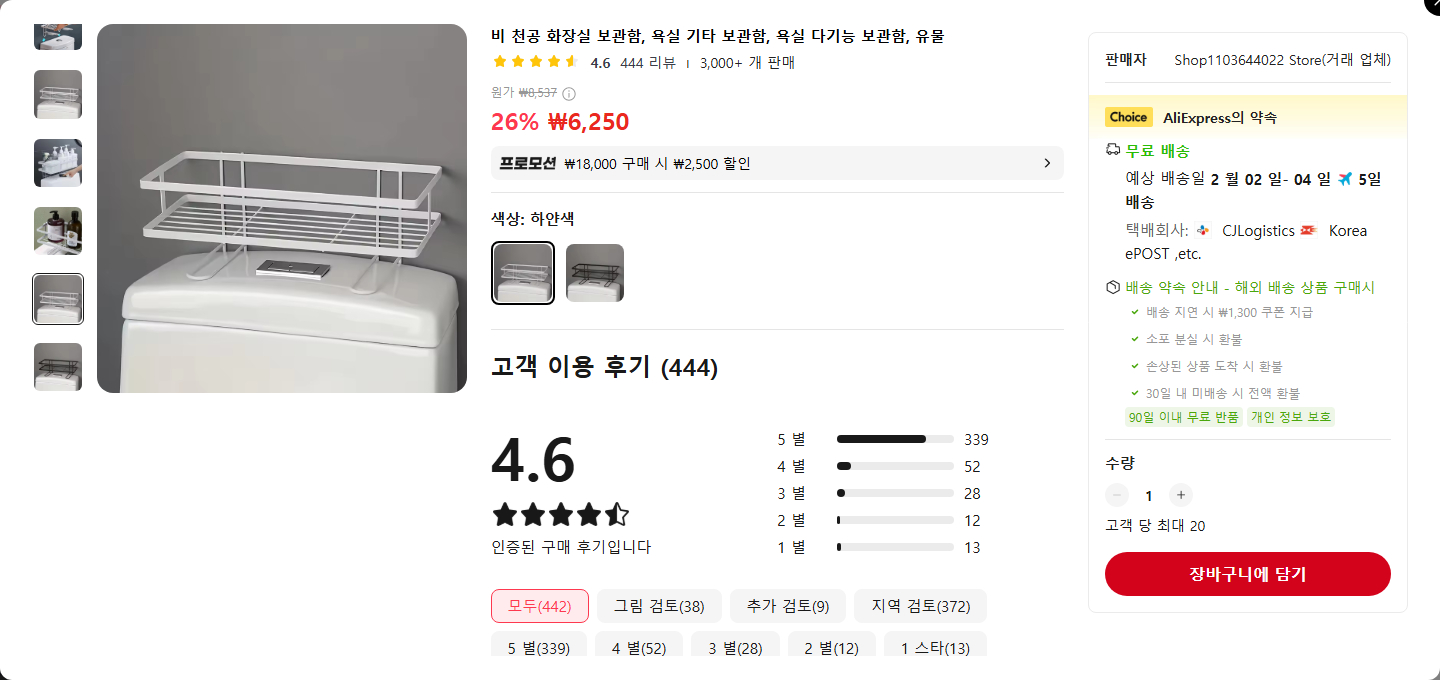Click the yellow Choice badge

[x=1128, y=117]
